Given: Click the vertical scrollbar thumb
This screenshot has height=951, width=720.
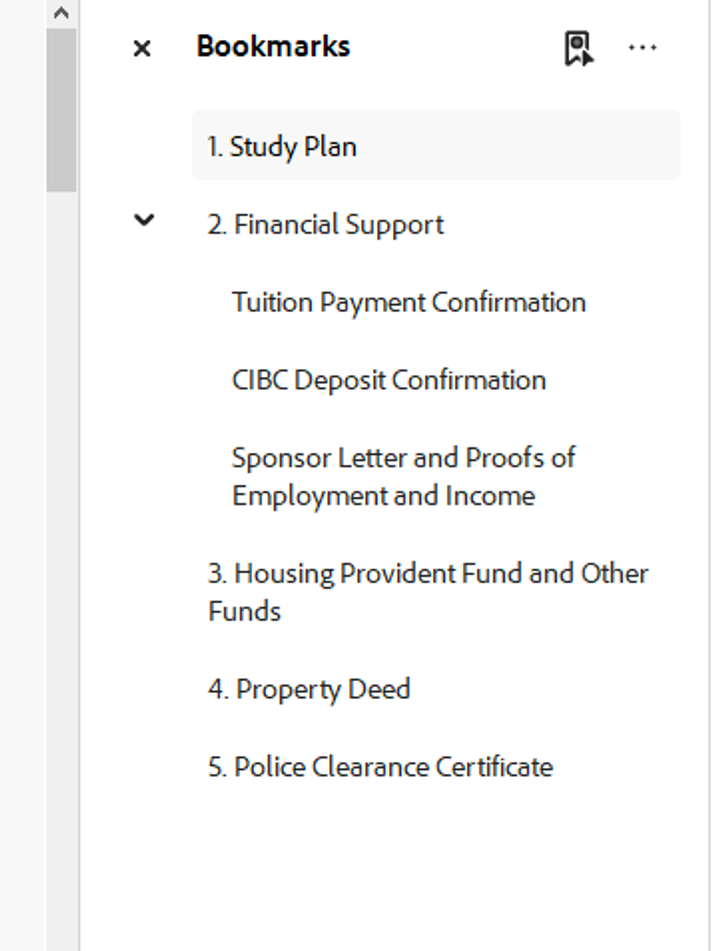Looking at the screenshot, I should tap(61, 110).
